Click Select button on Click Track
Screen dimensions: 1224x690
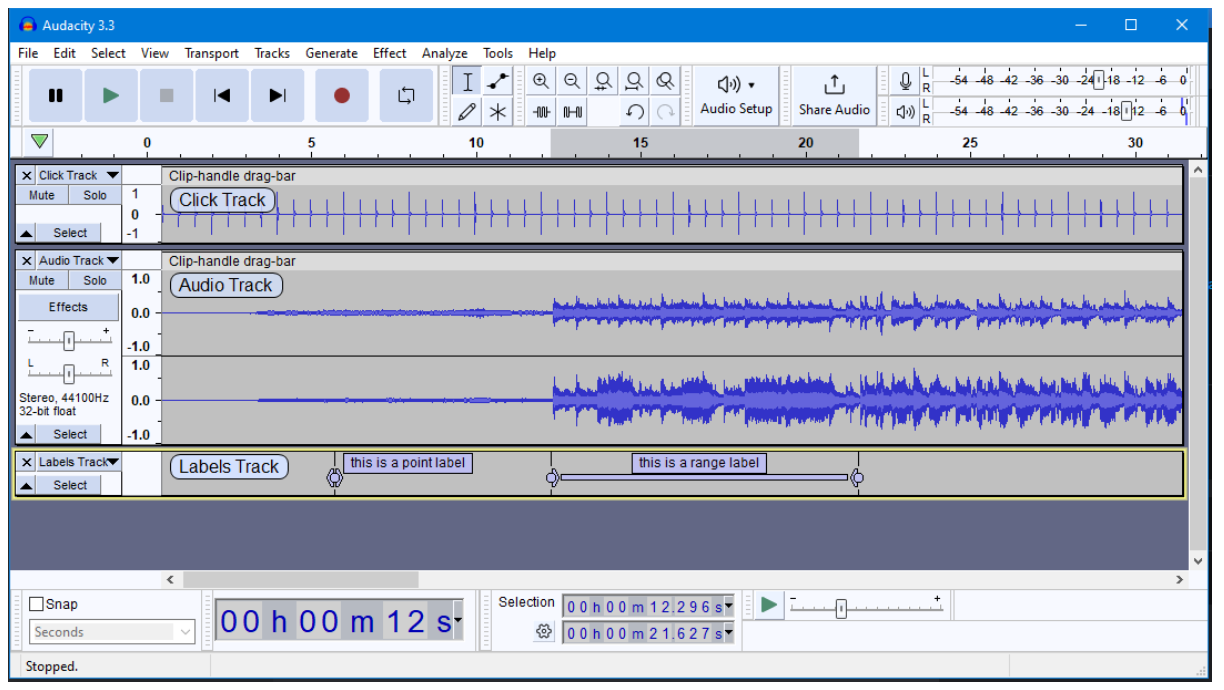click(70, 233)
